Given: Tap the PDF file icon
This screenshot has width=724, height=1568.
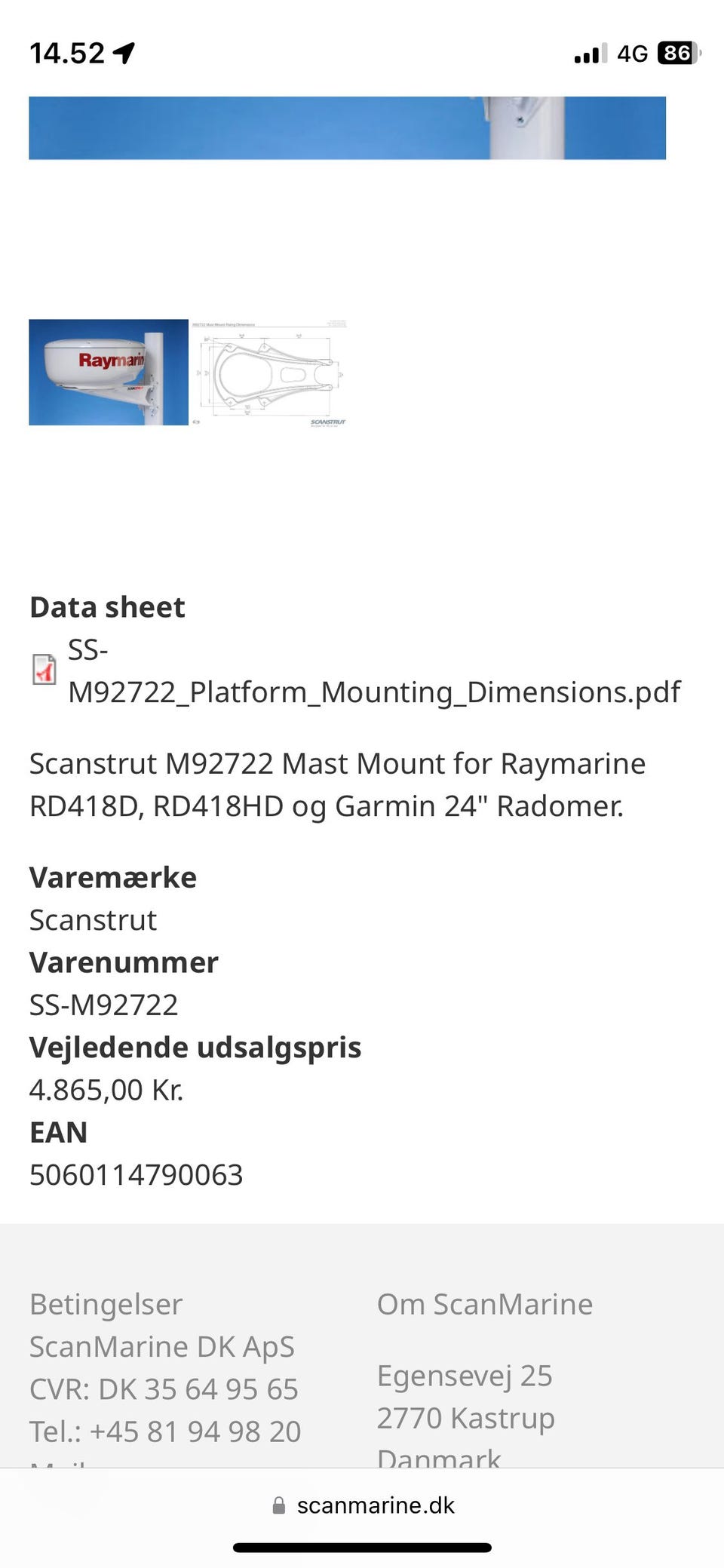Looking at the screenshot, I should coord(44,669).
